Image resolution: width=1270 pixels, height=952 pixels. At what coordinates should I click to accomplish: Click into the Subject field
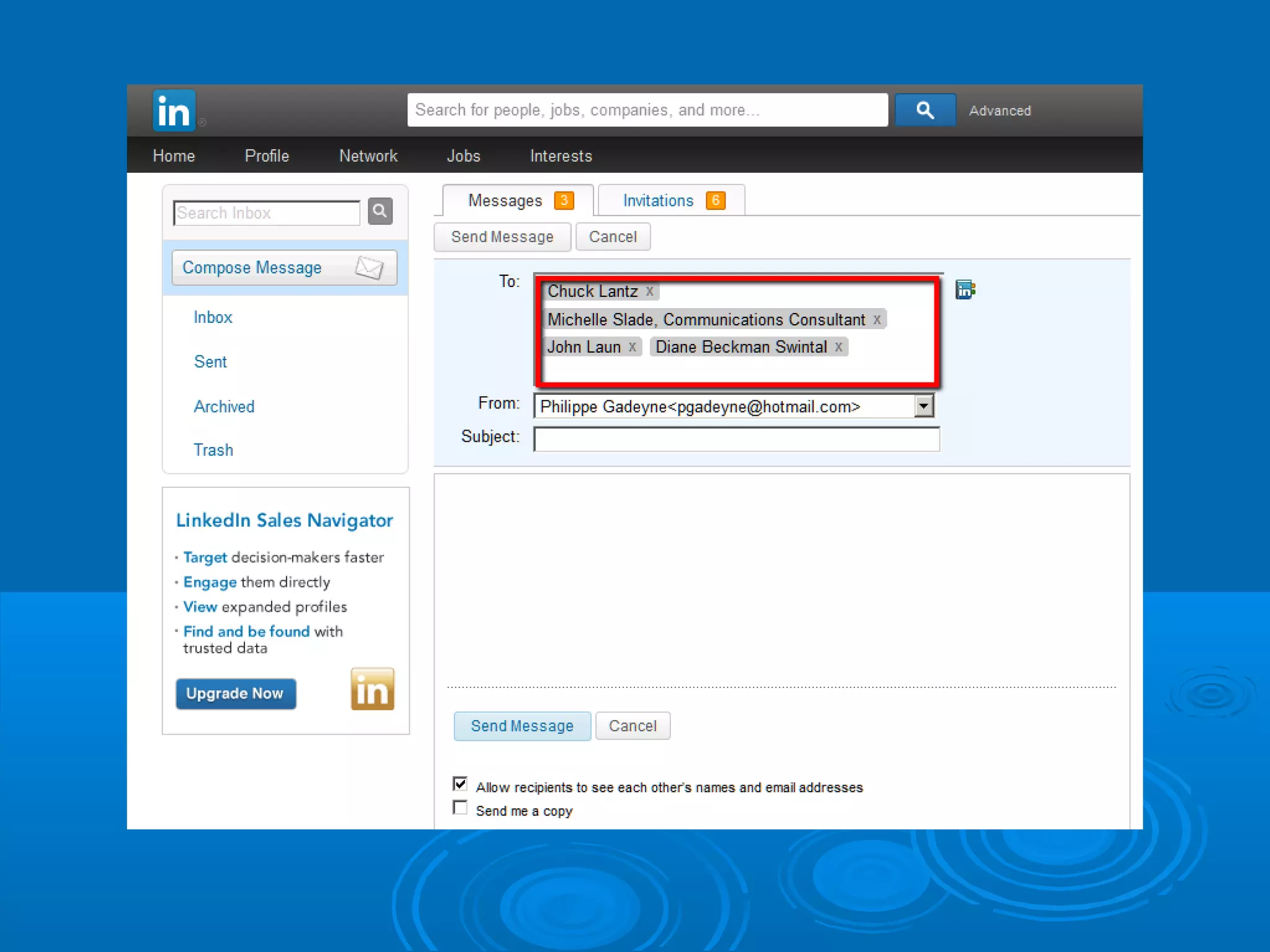pos(736,439)
